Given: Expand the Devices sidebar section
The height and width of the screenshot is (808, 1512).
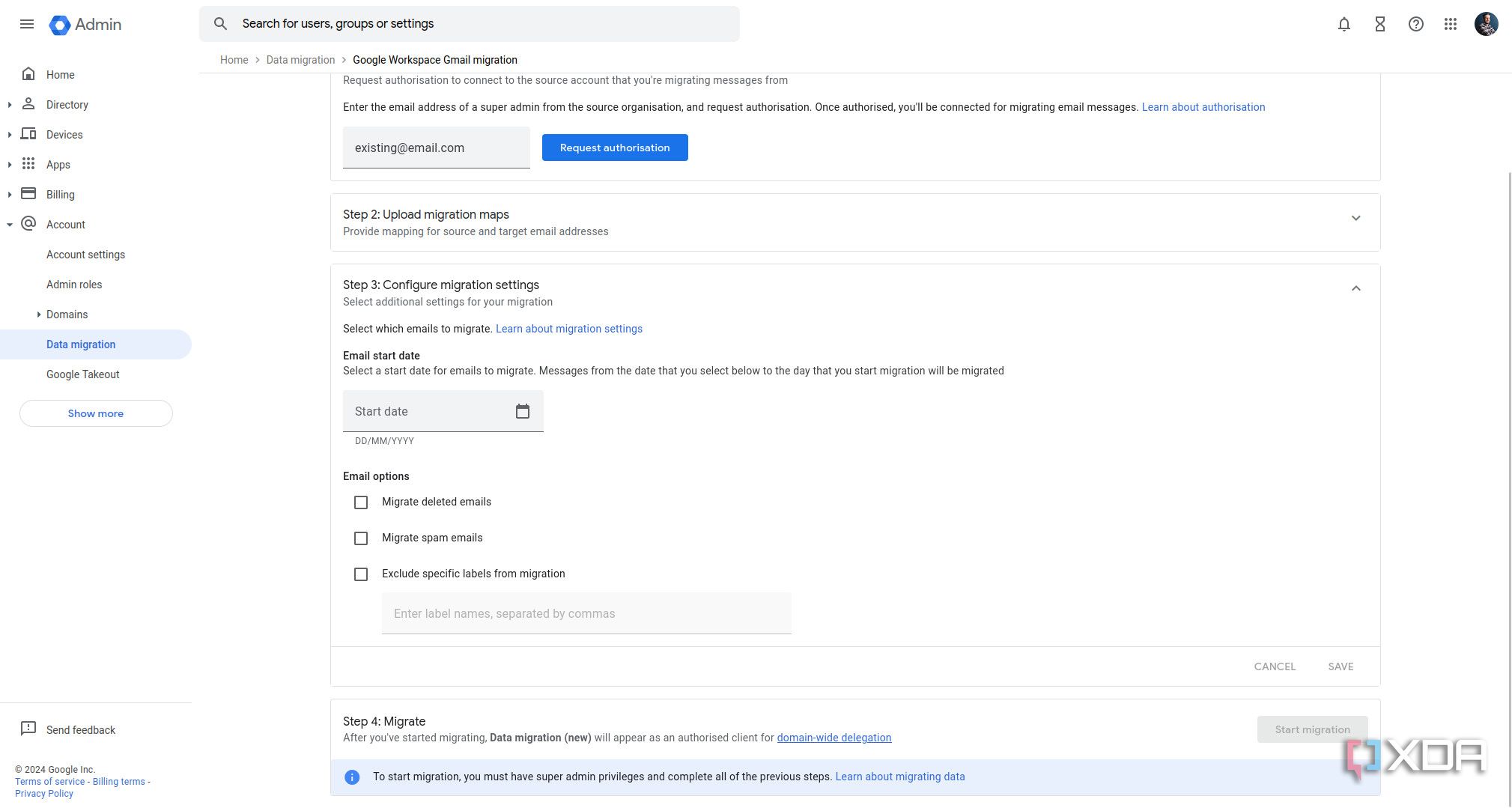Looking at the screenshot, I should pos(10,135).
